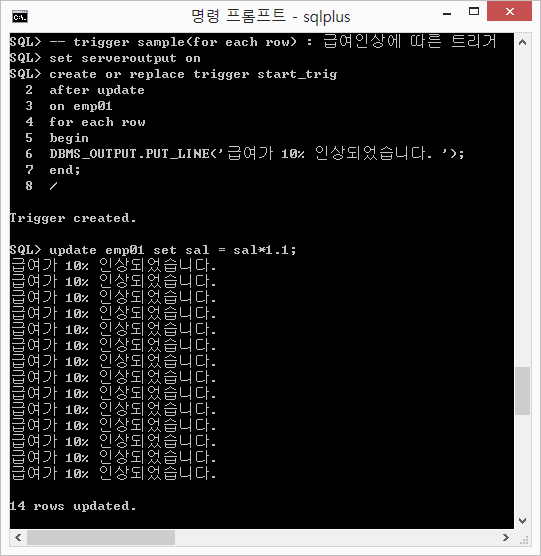Click the horizontal scrollbar right arrow
Viewport: 541px width, 556px height.
pos(506,538)
